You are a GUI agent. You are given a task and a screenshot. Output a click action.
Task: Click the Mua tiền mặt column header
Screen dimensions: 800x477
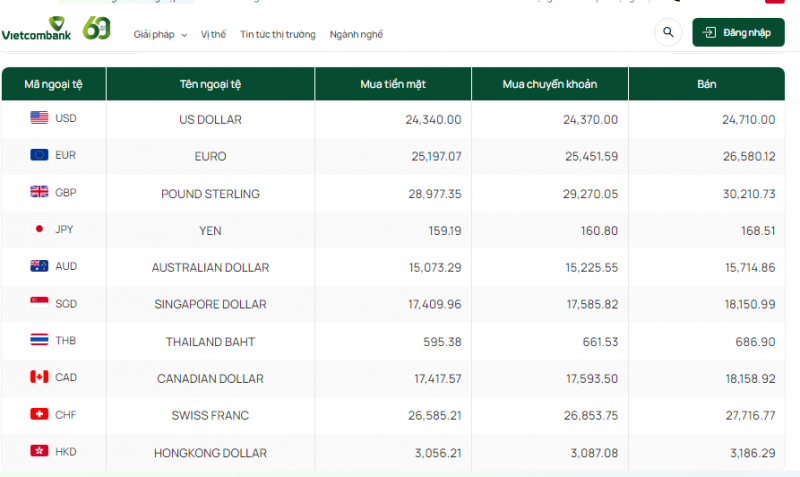(393, 84)
